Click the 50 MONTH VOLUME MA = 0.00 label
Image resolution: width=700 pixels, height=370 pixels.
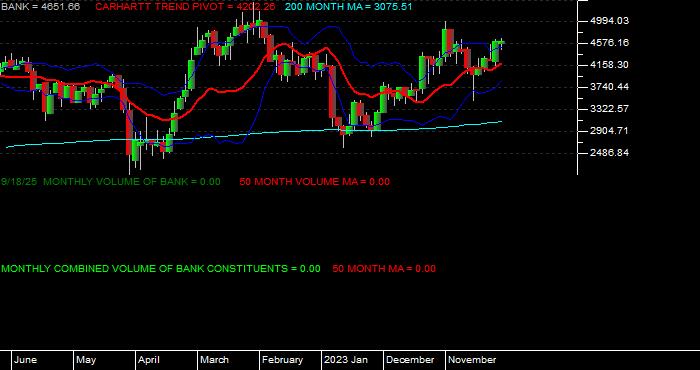click(314, 182)
